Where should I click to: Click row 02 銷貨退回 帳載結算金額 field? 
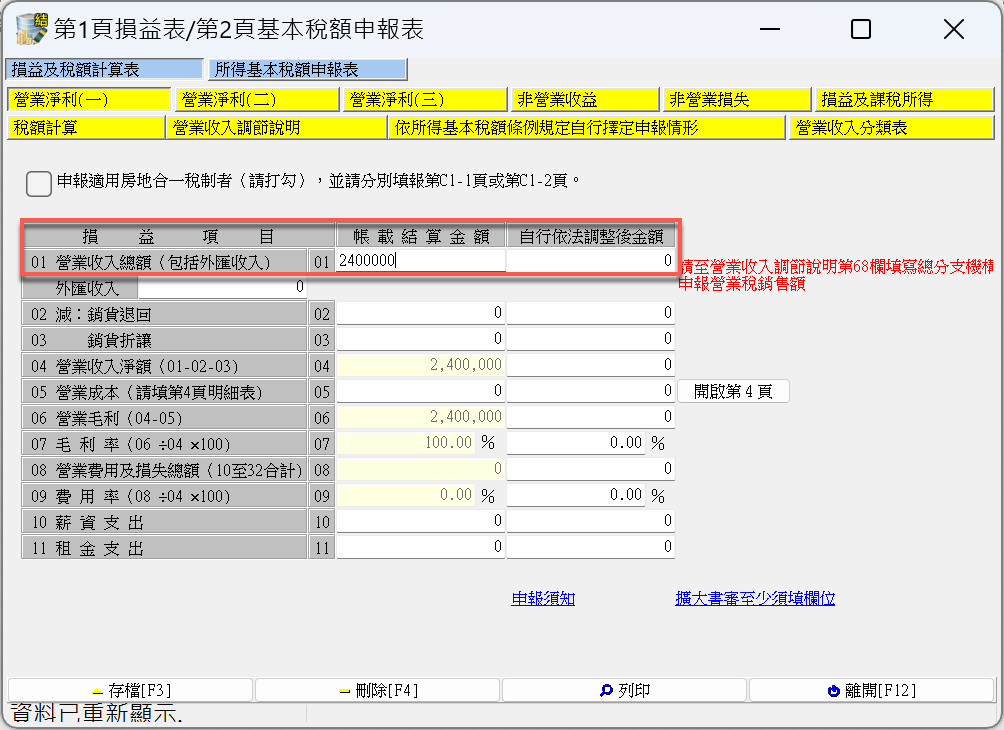421,313
